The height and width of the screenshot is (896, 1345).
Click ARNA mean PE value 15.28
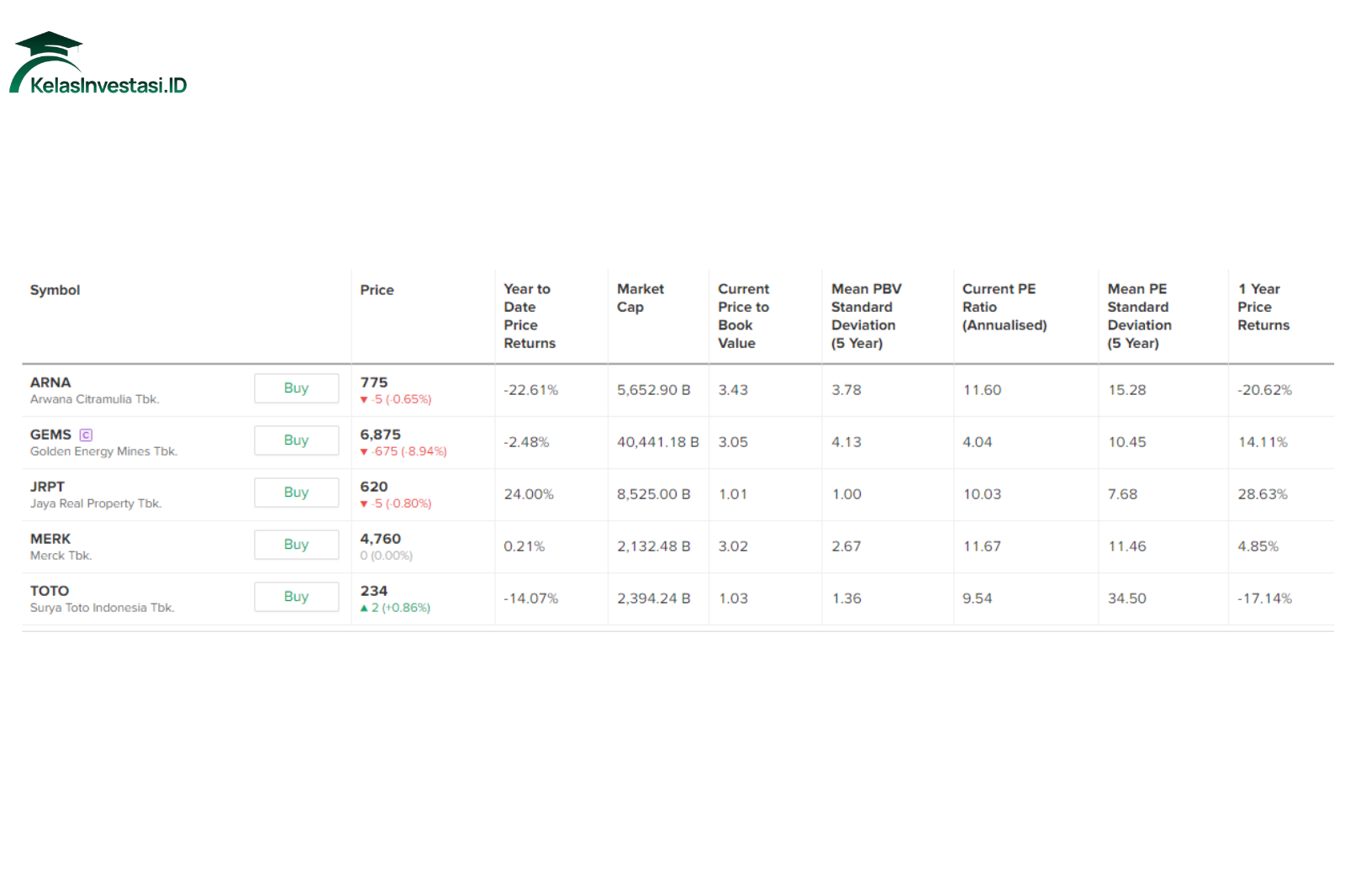[x=1127, y=390]
